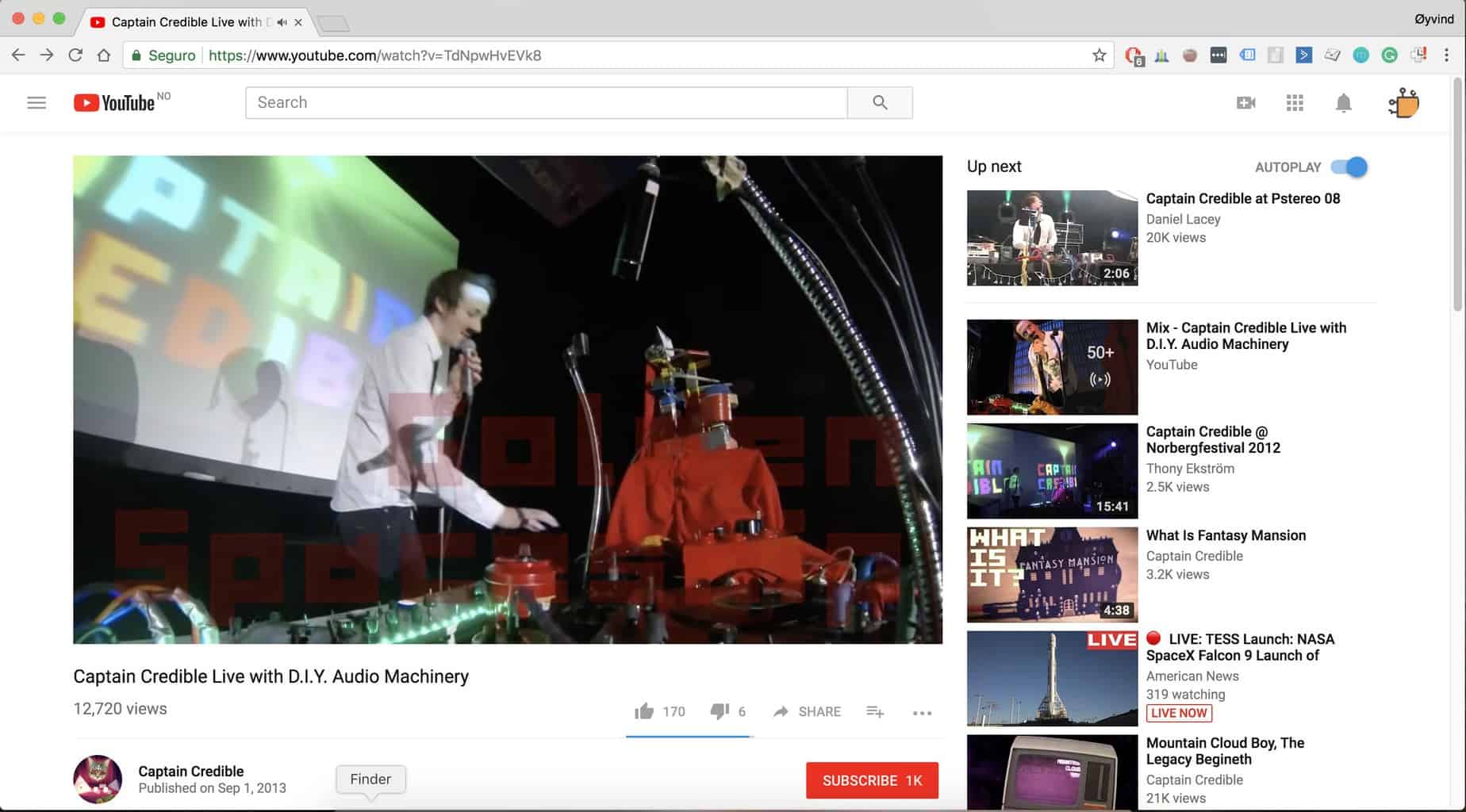Toggle the Autoplay switch off
Image resolution: width=1466 pixels, height=812 pixels.
tap(1349, 167)
